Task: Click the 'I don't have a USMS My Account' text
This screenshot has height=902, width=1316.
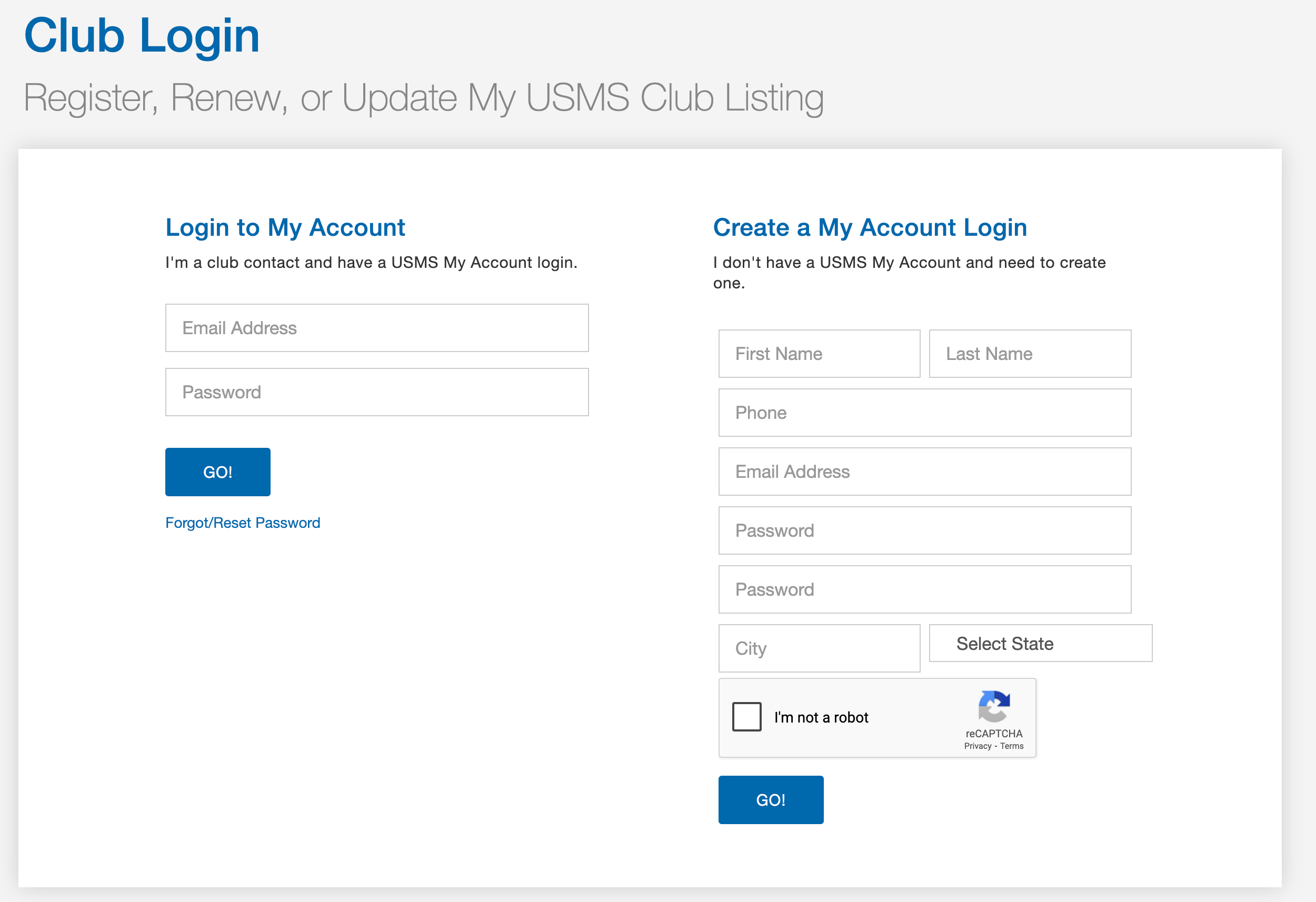Action: pyautogui.click(x=909, y=273)
